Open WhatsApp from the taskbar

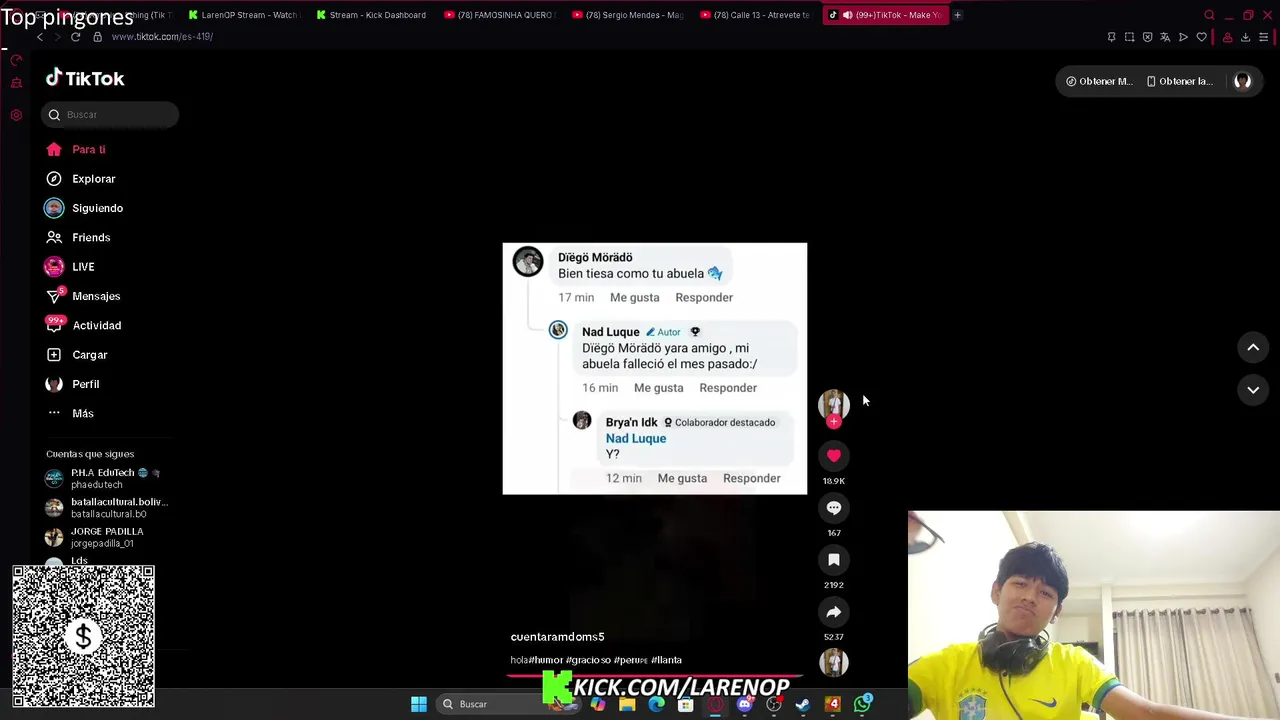(x=862, y=704)
